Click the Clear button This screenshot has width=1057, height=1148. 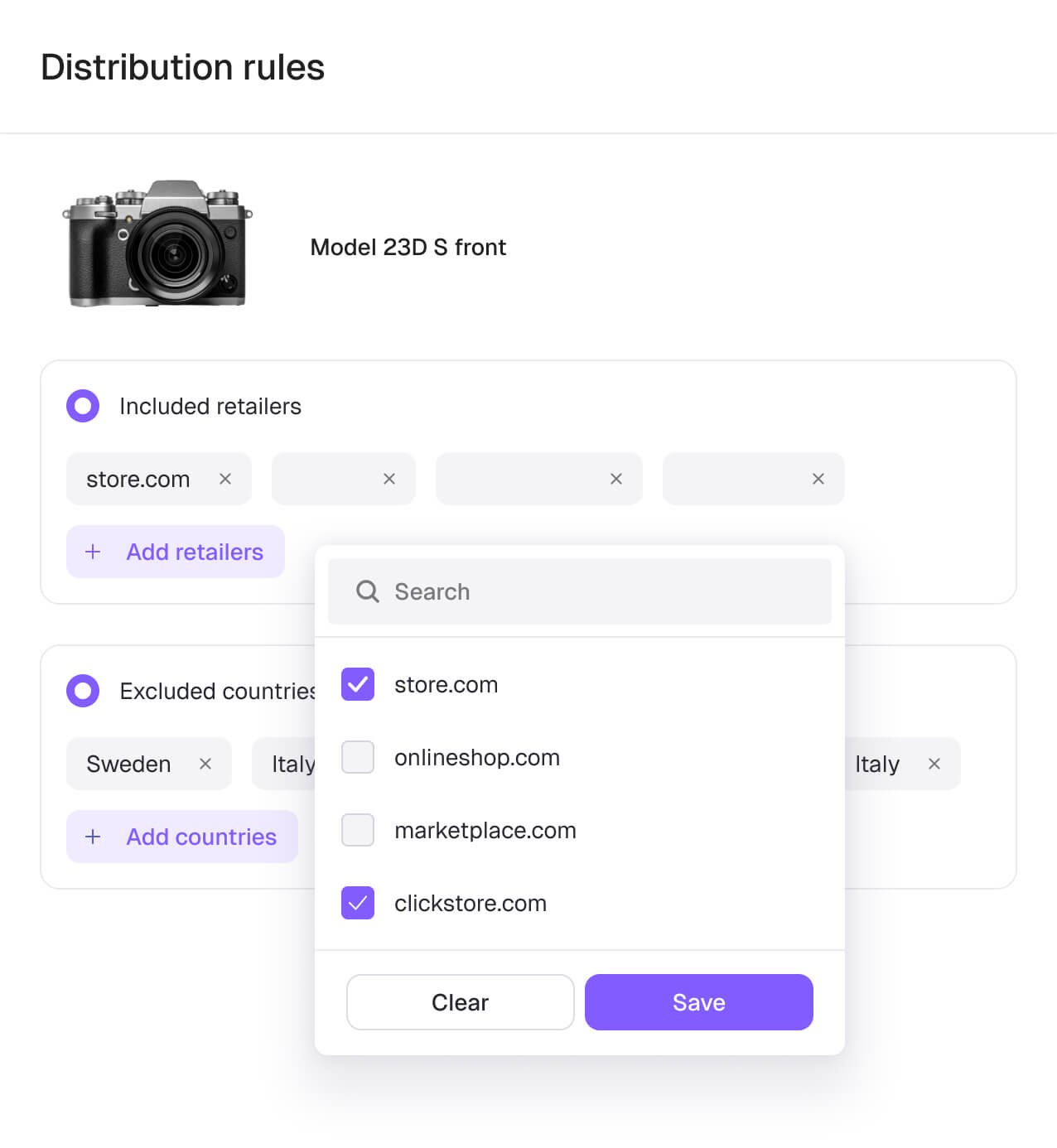tap(461, 1002)
